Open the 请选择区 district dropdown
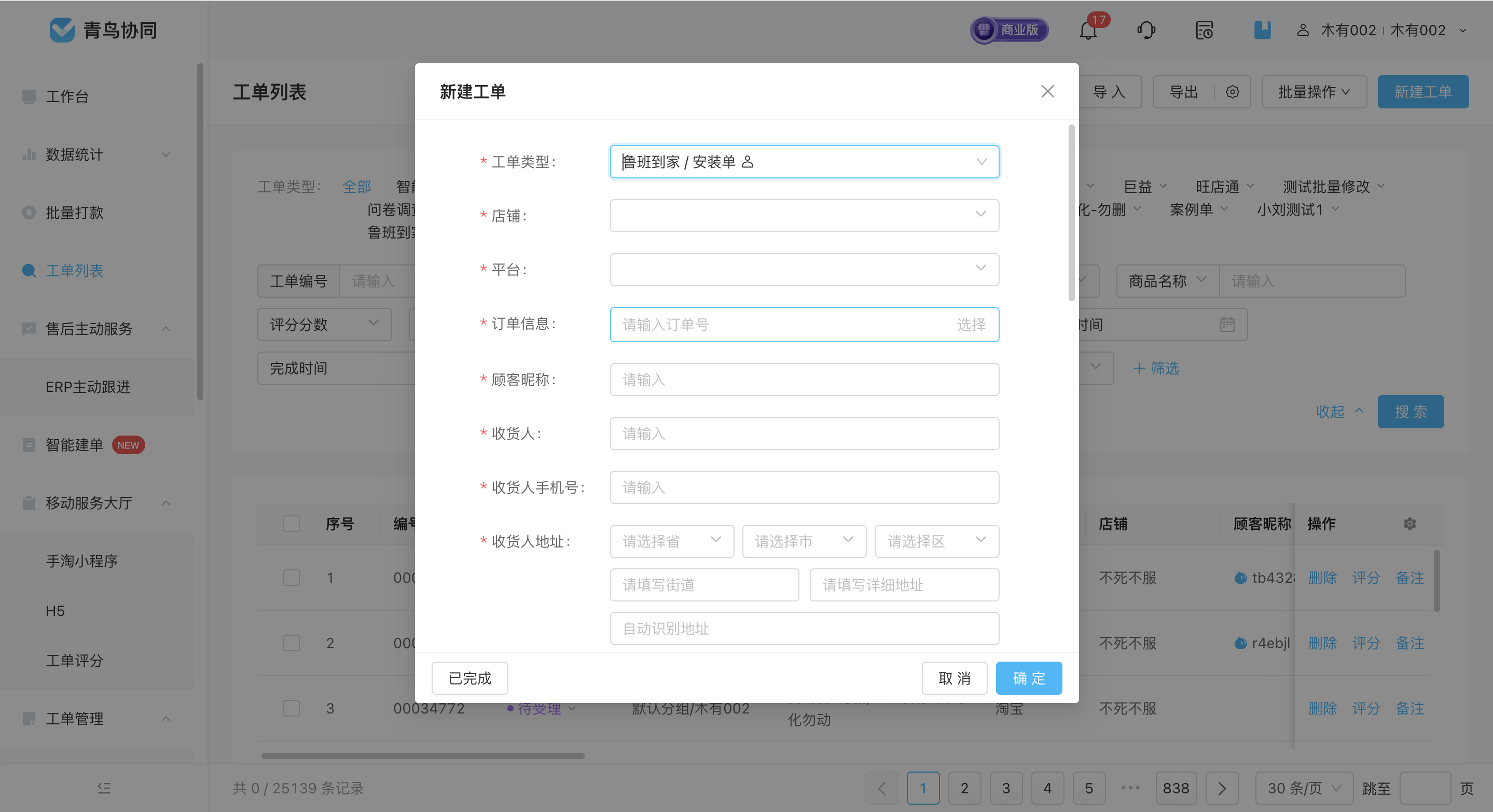Image resolution: width=1493 pixels, height=812 pixels. click(936, 541)
